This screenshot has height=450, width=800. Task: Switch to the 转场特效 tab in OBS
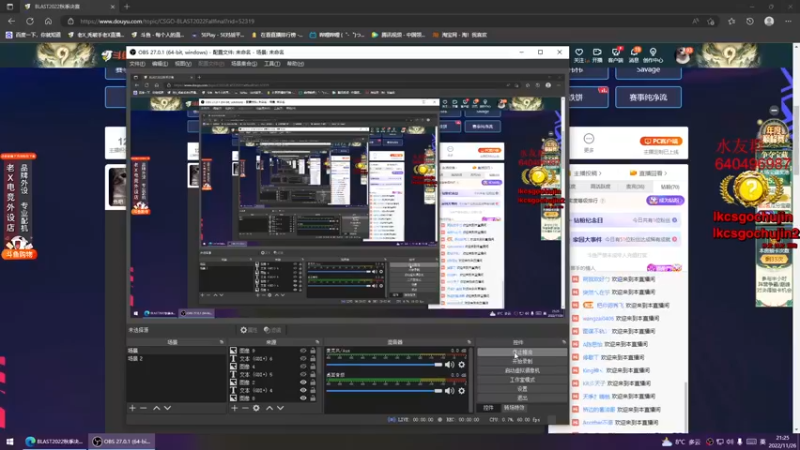pos(514,408)
